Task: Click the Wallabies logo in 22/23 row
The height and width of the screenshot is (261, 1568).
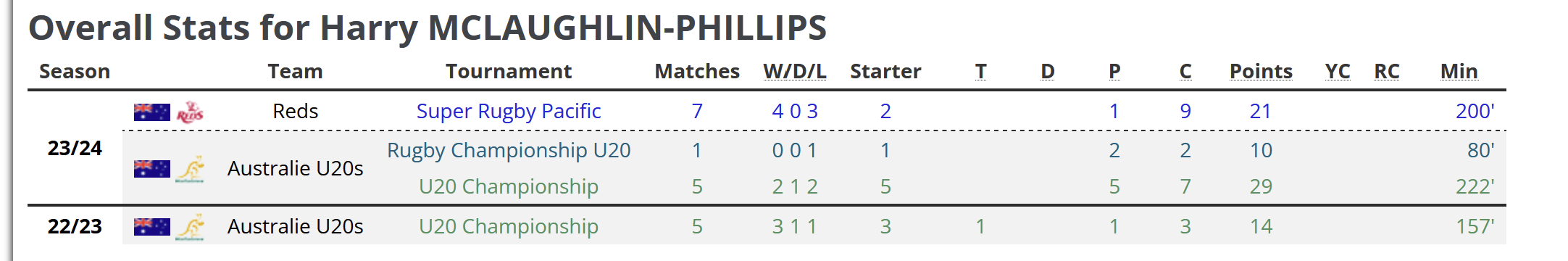Action: [190, 226]
